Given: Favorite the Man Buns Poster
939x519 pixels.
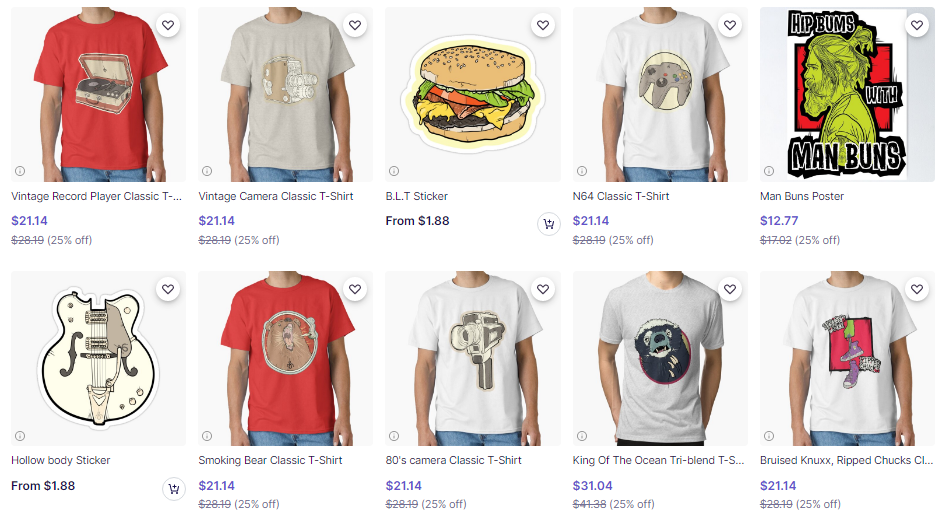Looking at the screenshot, I should click(917, 25).
